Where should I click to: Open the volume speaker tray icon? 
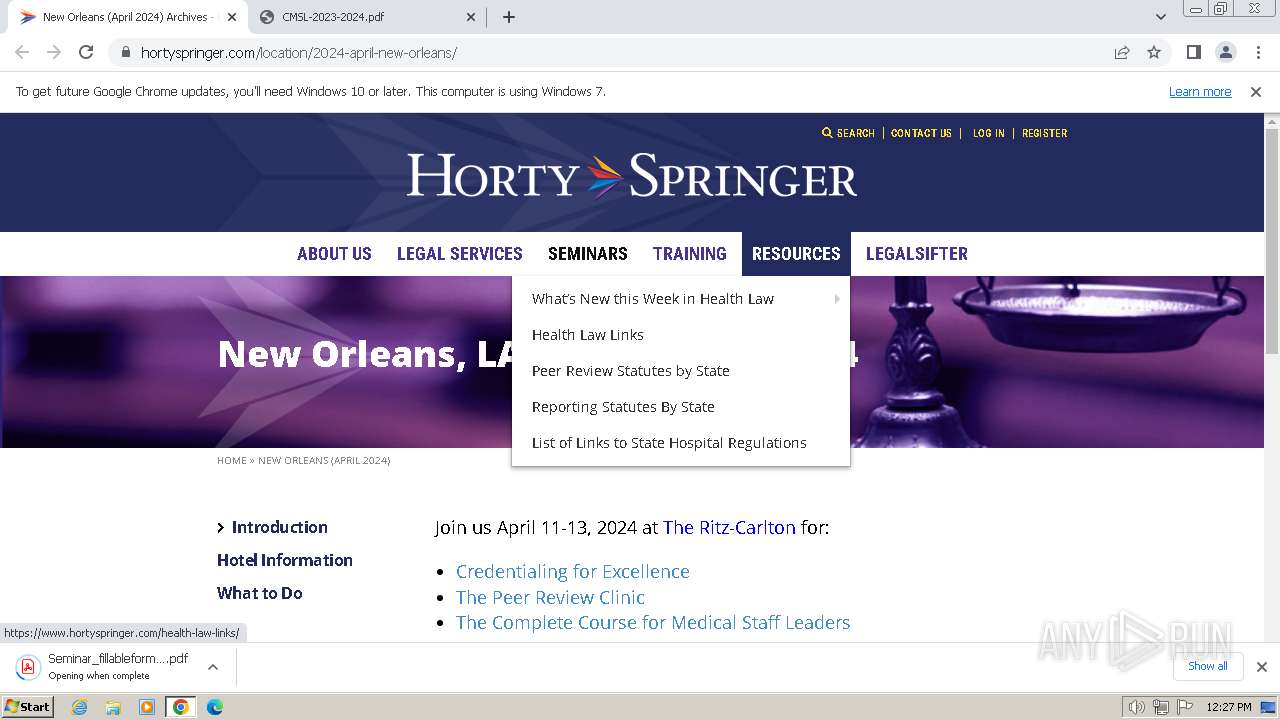coord(1137,707)
